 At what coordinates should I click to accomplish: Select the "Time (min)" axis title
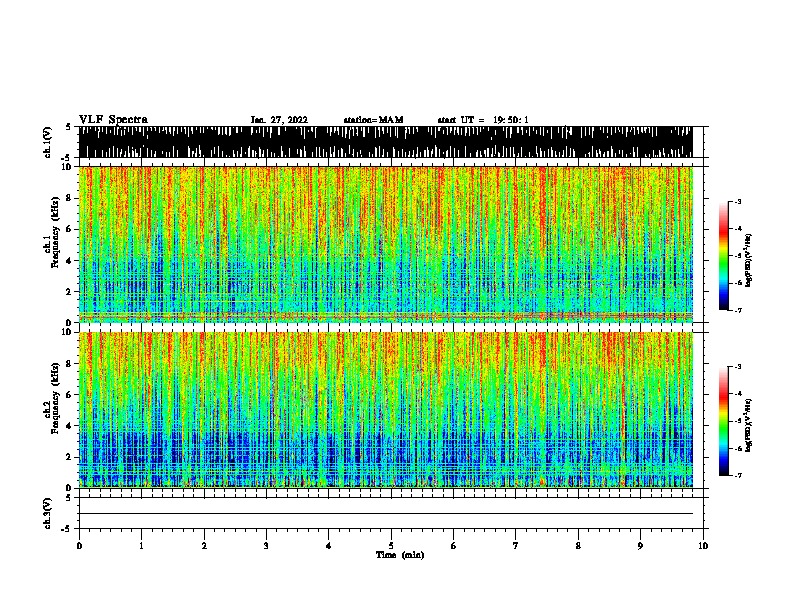point(400,555)
